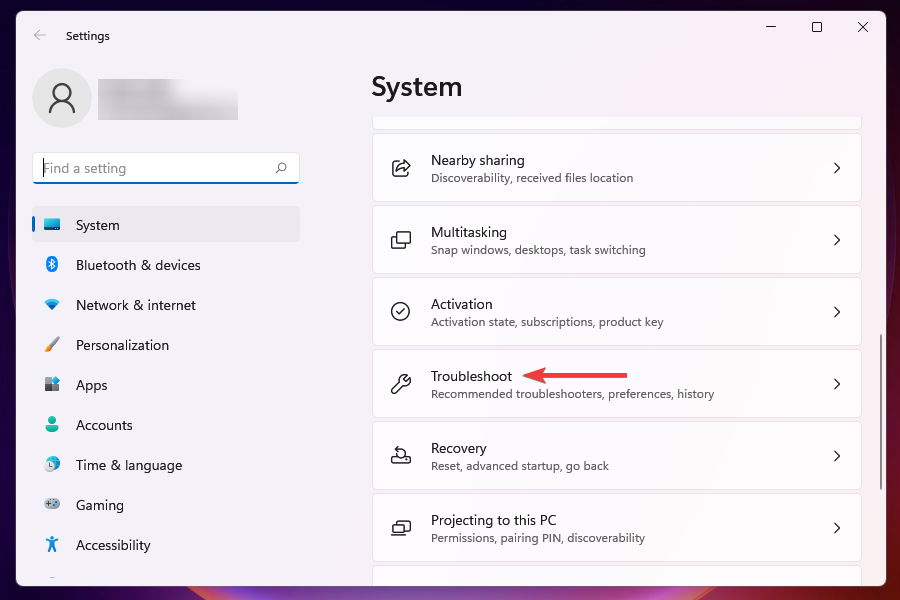Click 'Reset, advanced startup, go back' text
This screenshot has height=600, width=900.
coord(519,466)
